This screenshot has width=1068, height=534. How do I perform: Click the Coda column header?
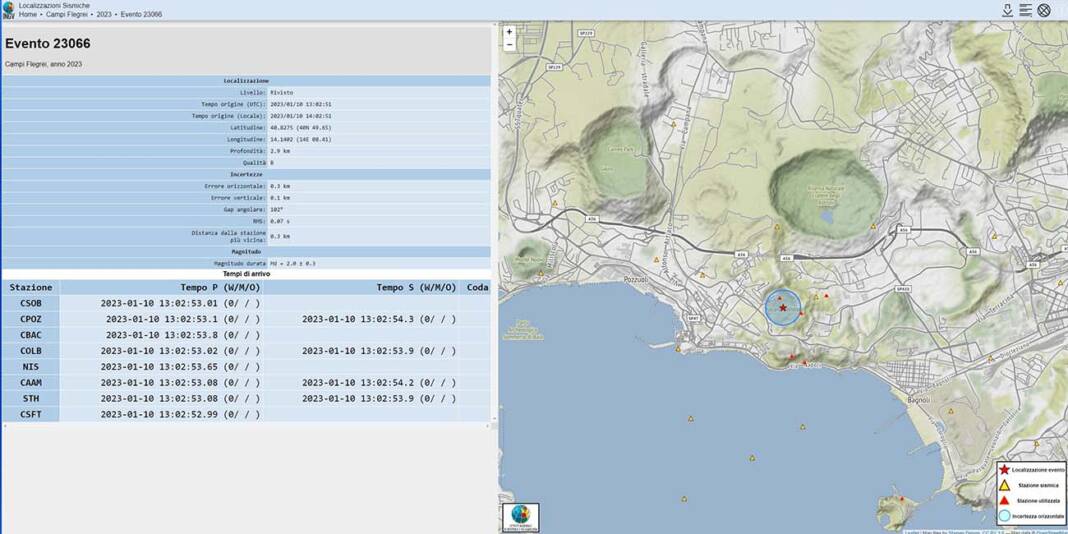477,287
